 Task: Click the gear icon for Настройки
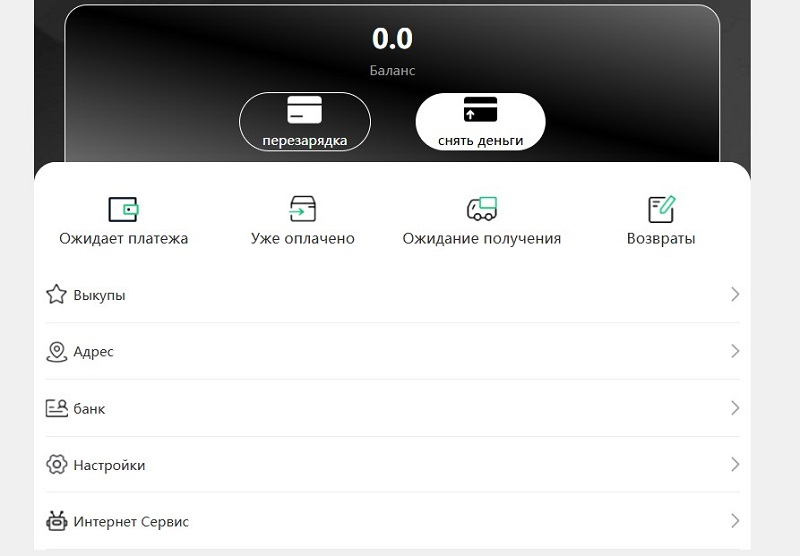tap(56, 465)
